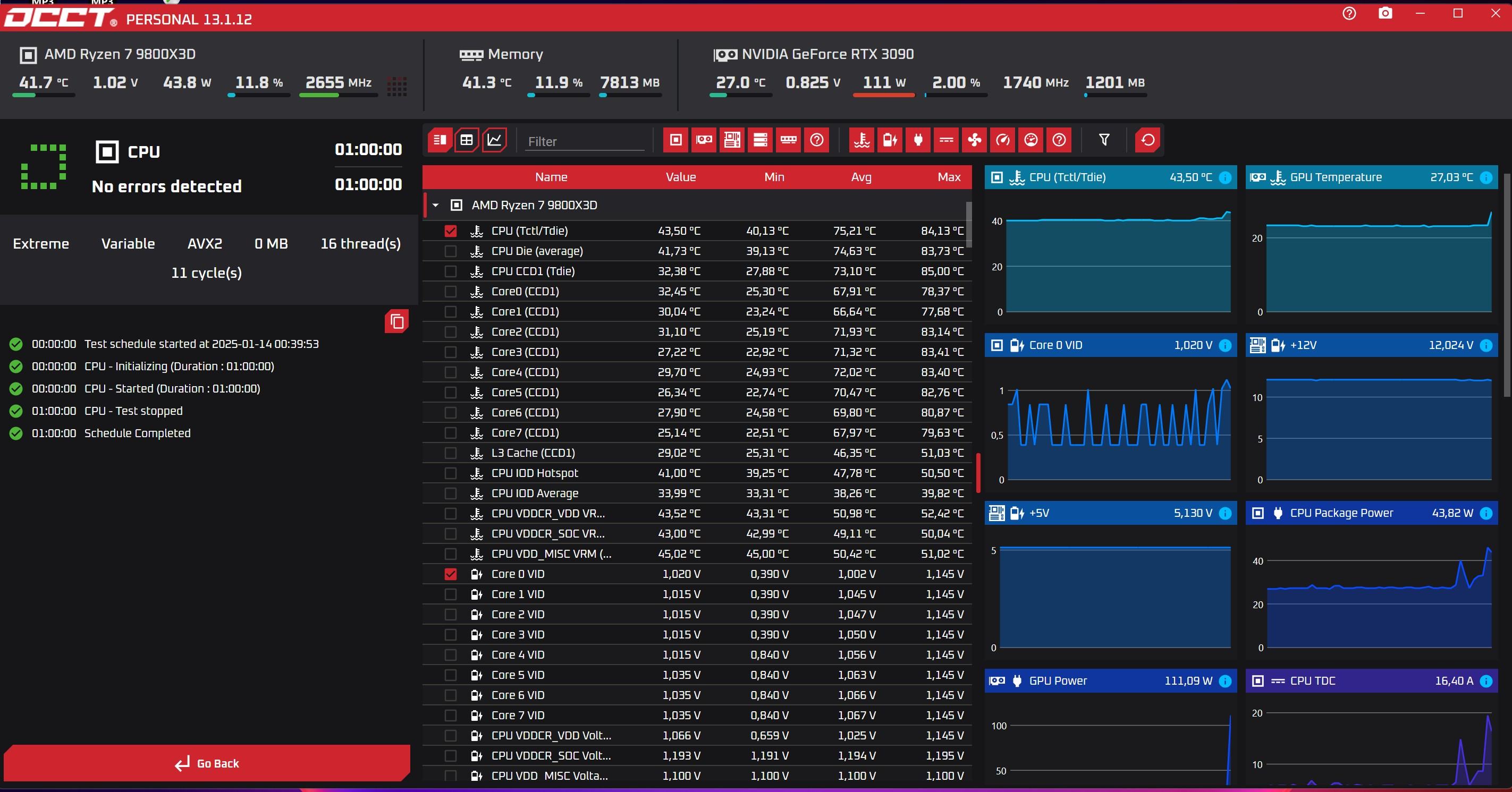The image size is (1512, 792).
Task: Toggle the GPU hardware filter icon
Action: (x=704, y=140)
